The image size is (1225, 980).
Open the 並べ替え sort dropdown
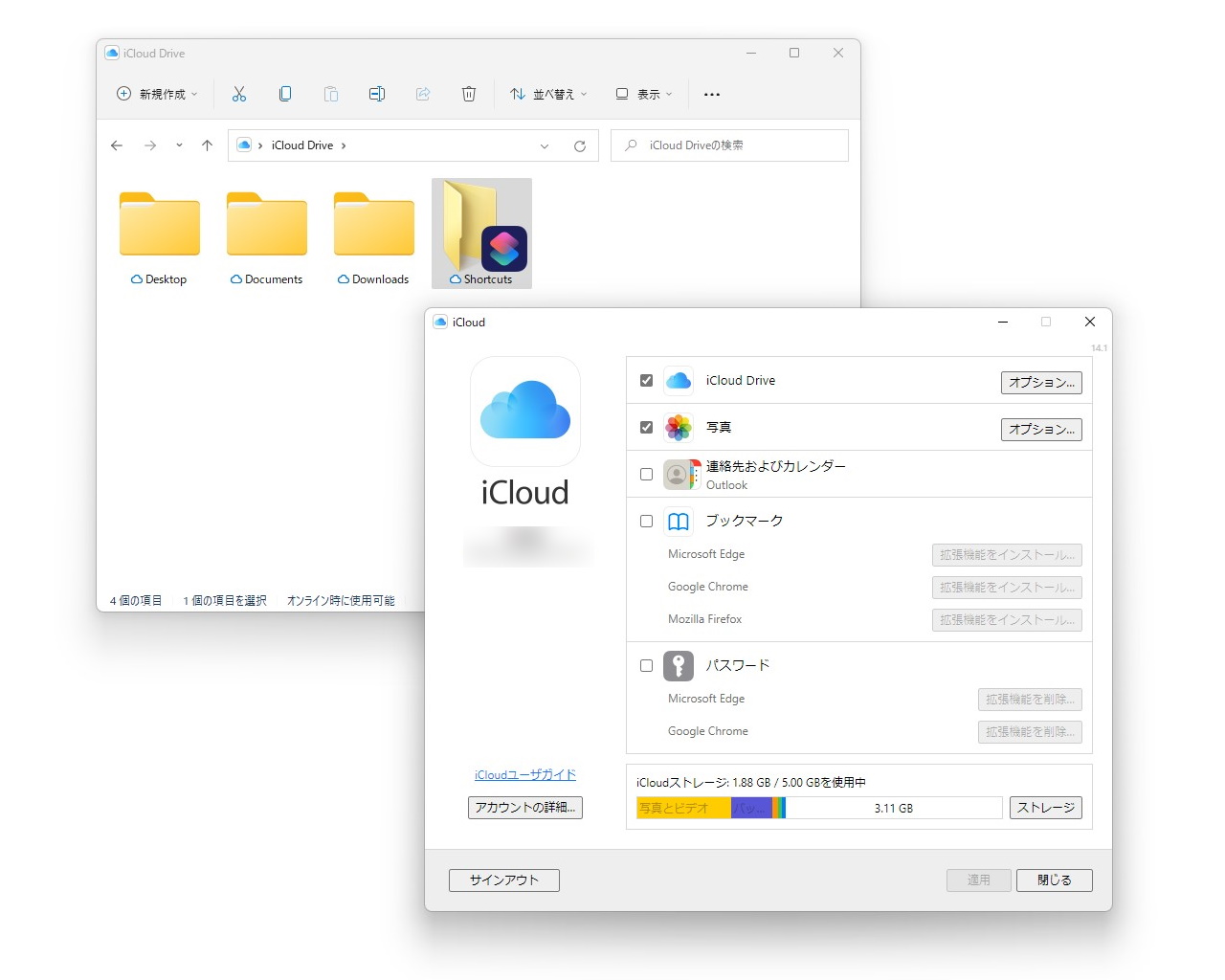547,94
